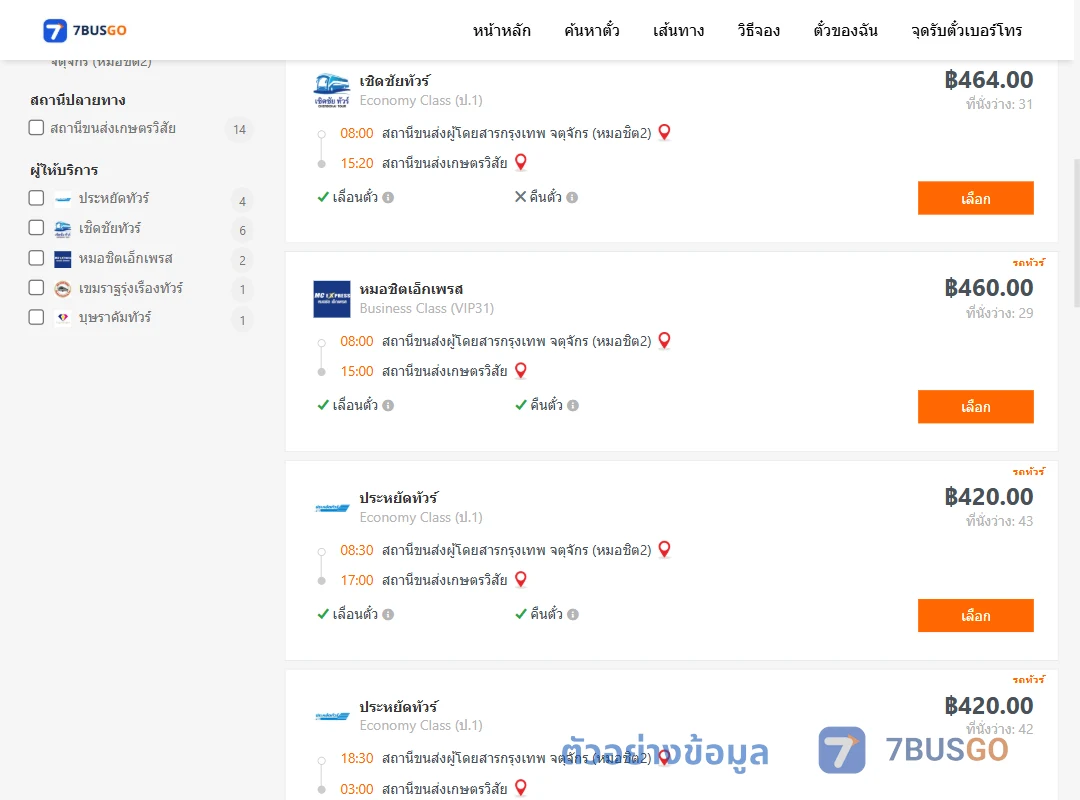Tick บุษราคัมทัวร์ operator checkbox
This screenshot has width=1080, height=800.
coord(37,317)
